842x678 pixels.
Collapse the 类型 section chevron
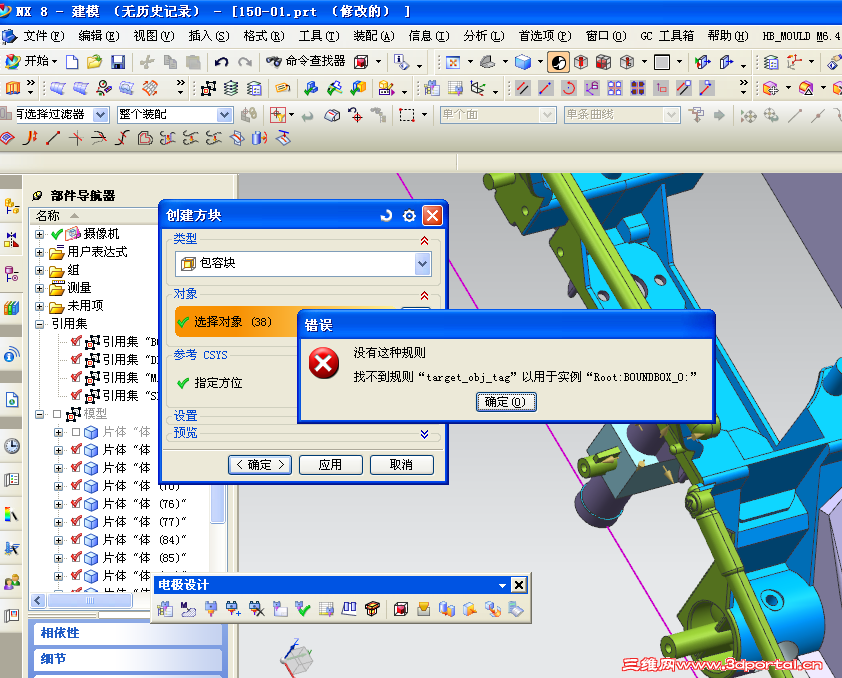[x=424, y=241]
